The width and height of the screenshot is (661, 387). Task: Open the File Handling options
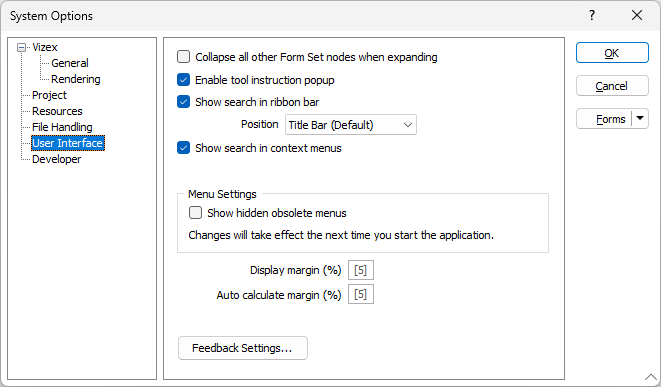pyautogui.click(x=62, y=127)
